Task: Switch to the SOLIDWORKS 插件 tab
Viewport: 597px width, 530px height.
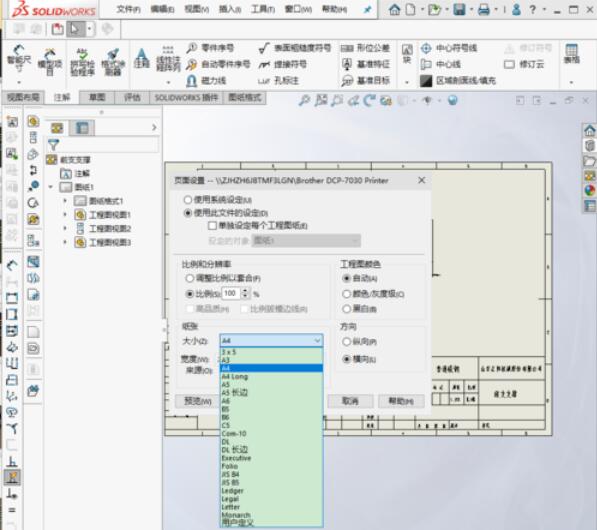Action: click(186, 98)
